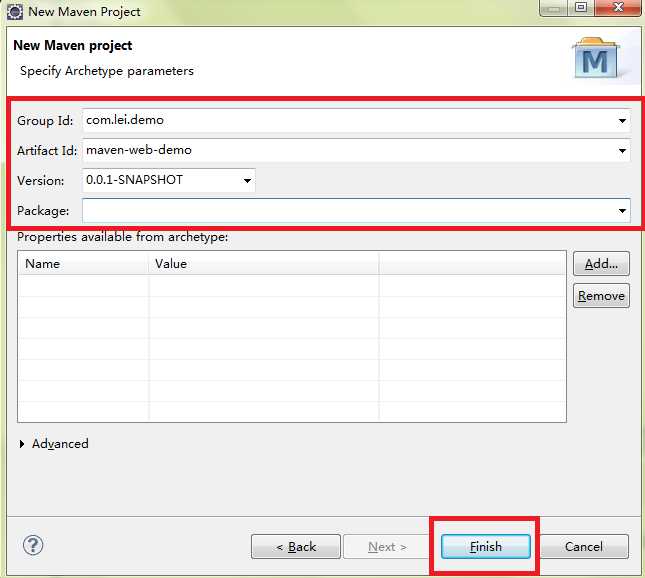Click the Name column header
Image resolution: width=645 pixels, height=578 pixels.
pyautogui.click(x=83, y=264)
